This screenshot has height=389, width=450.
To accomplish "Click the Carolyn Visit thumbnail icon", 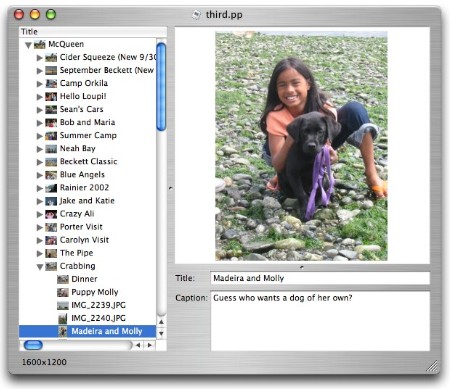I will [51, 240].
